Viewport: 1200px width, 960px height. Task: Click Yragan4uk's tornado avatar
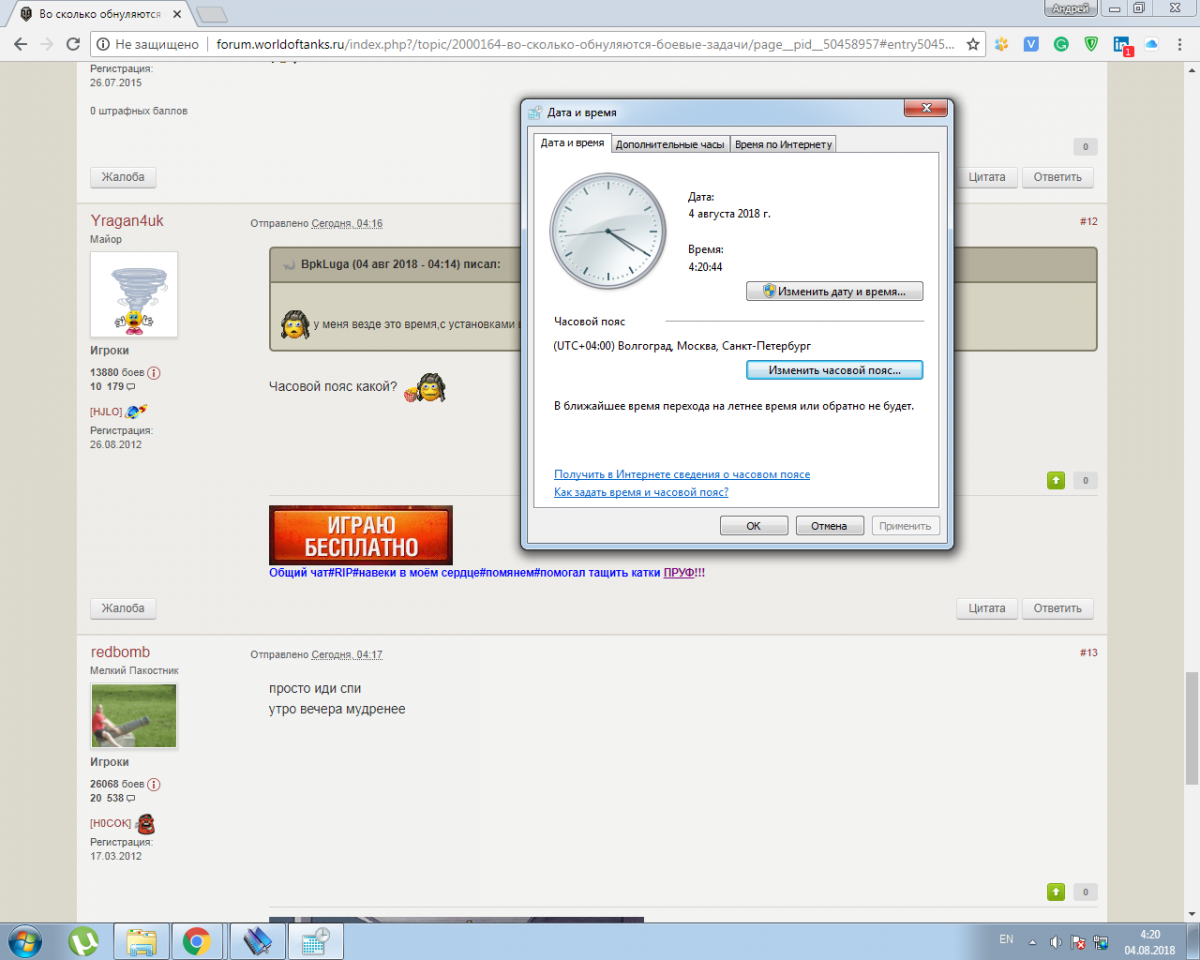point(134,294)
